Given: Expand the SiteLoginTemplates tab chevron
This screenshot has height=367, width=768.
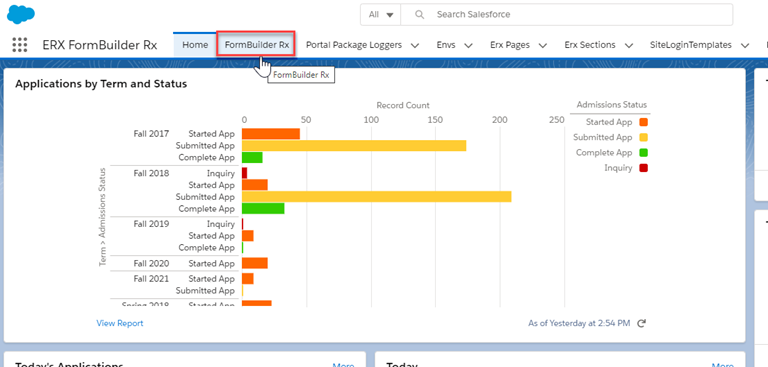Looking at the screenshot, I should click(x=745, y=46).
